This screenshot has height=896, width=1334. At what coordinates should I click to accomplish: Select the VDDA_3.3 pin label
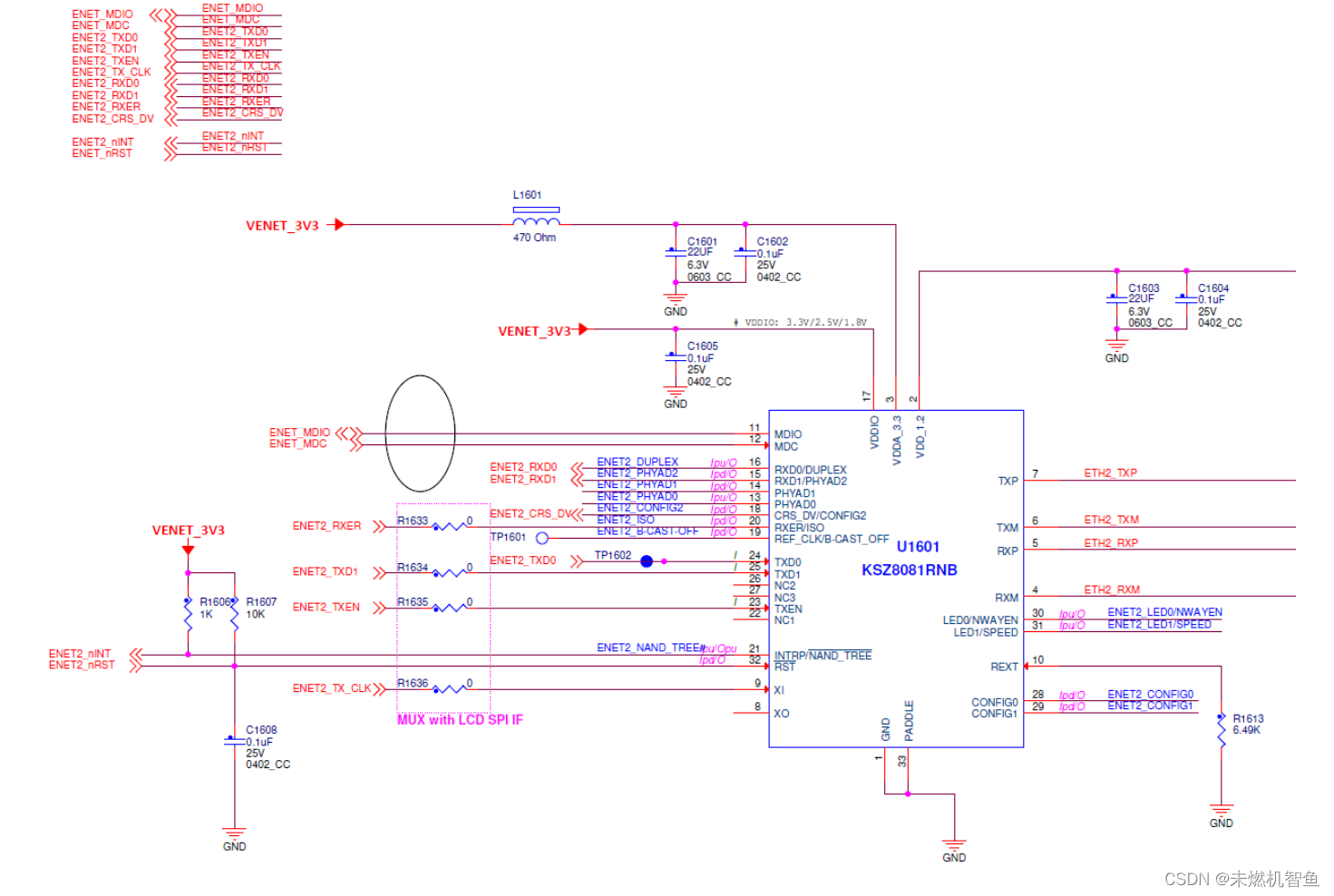tap(897, 441)
